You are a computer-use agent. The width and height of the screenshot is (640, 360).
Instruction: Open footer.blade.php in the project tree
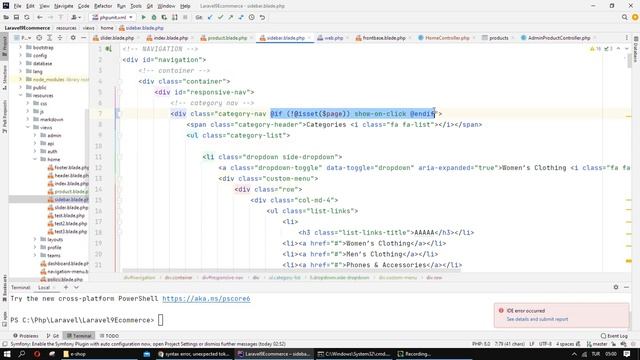coord(68,167)
